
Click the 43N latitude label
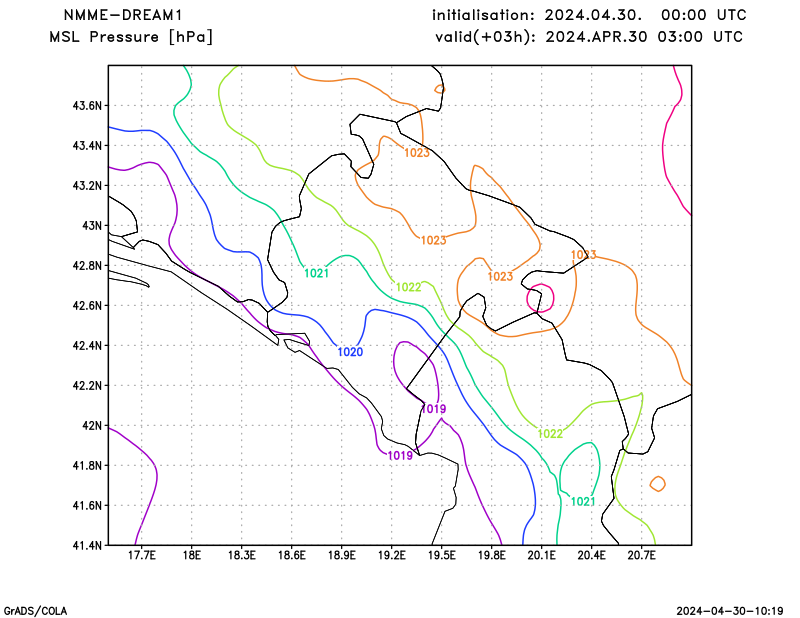point(92,226)
